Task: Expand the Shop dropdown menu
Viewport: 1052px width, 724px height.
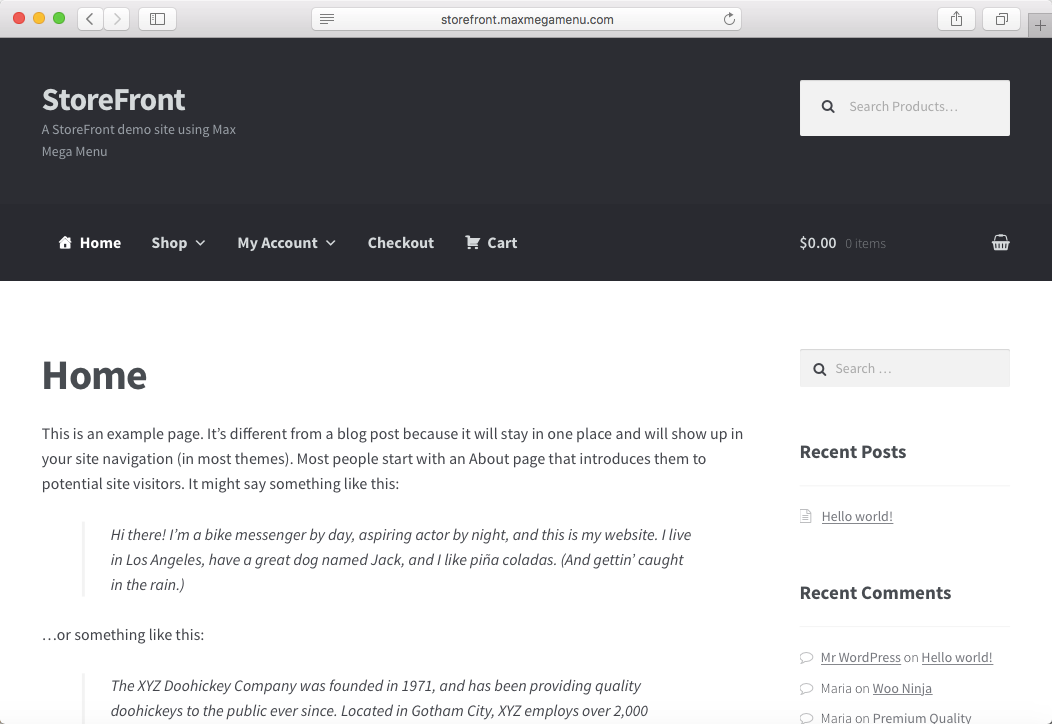Action: [178, 243]
